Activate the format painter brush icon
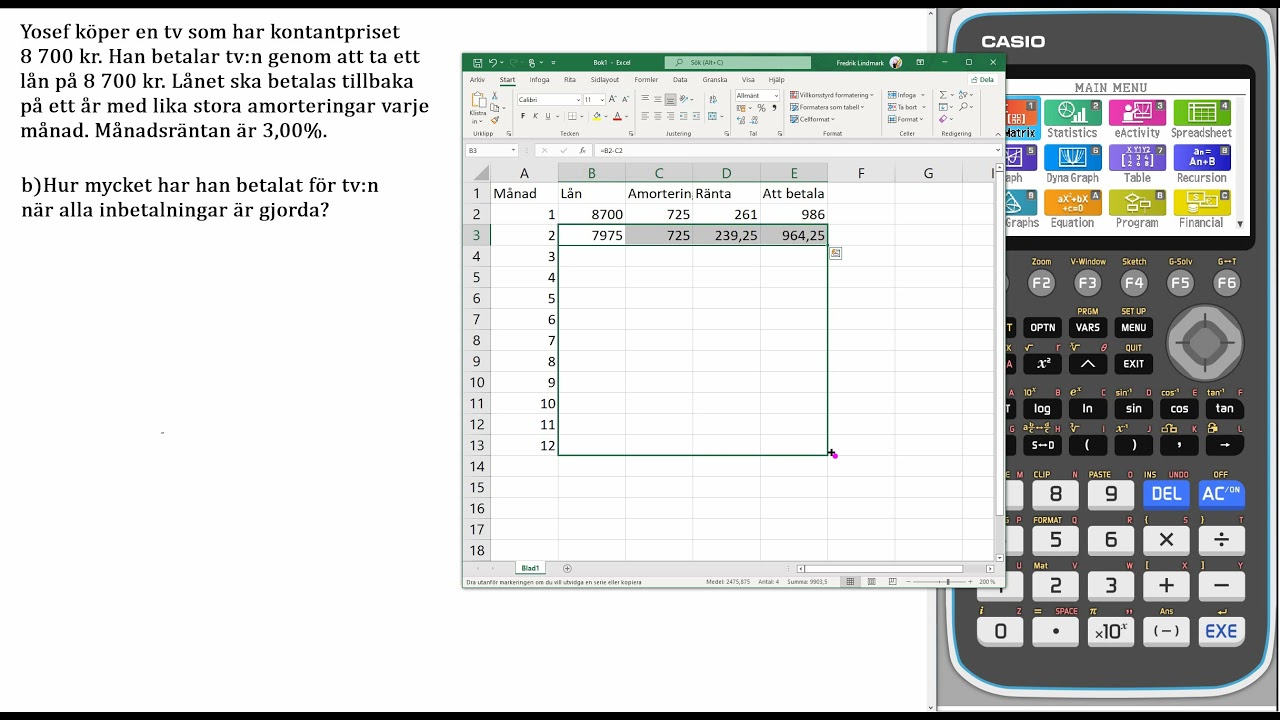 click(x=495, y=120)
